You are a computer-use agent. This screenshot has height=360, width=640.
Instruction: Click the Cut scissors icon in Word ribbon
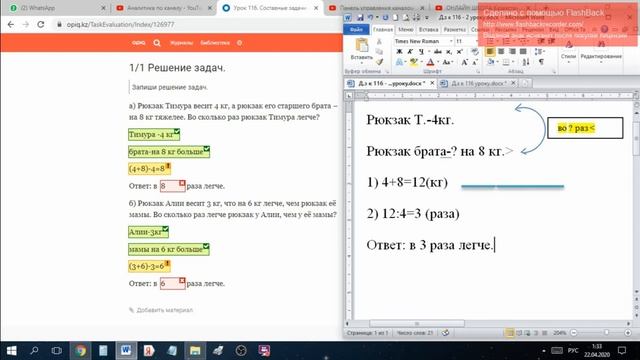(379, 41)
